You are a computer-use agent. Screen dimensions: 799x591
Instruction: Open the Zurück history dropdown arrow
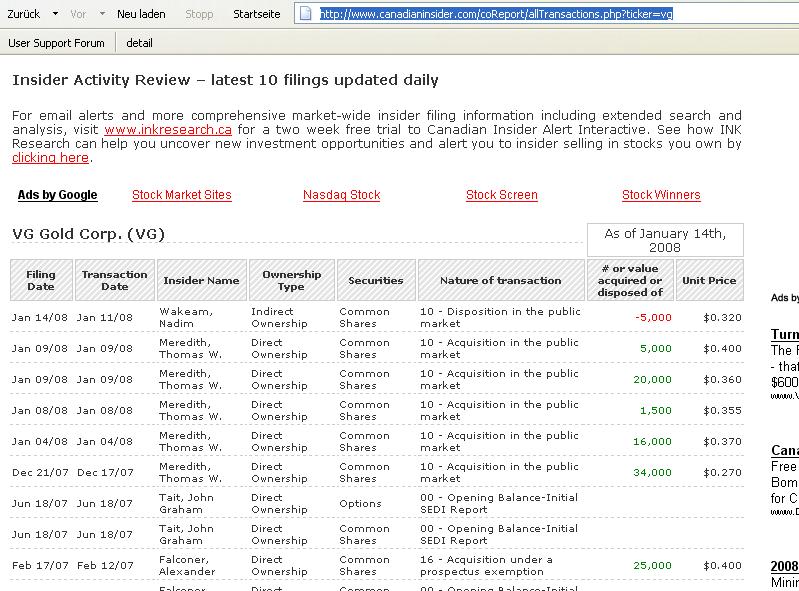(x=55, y=14)
